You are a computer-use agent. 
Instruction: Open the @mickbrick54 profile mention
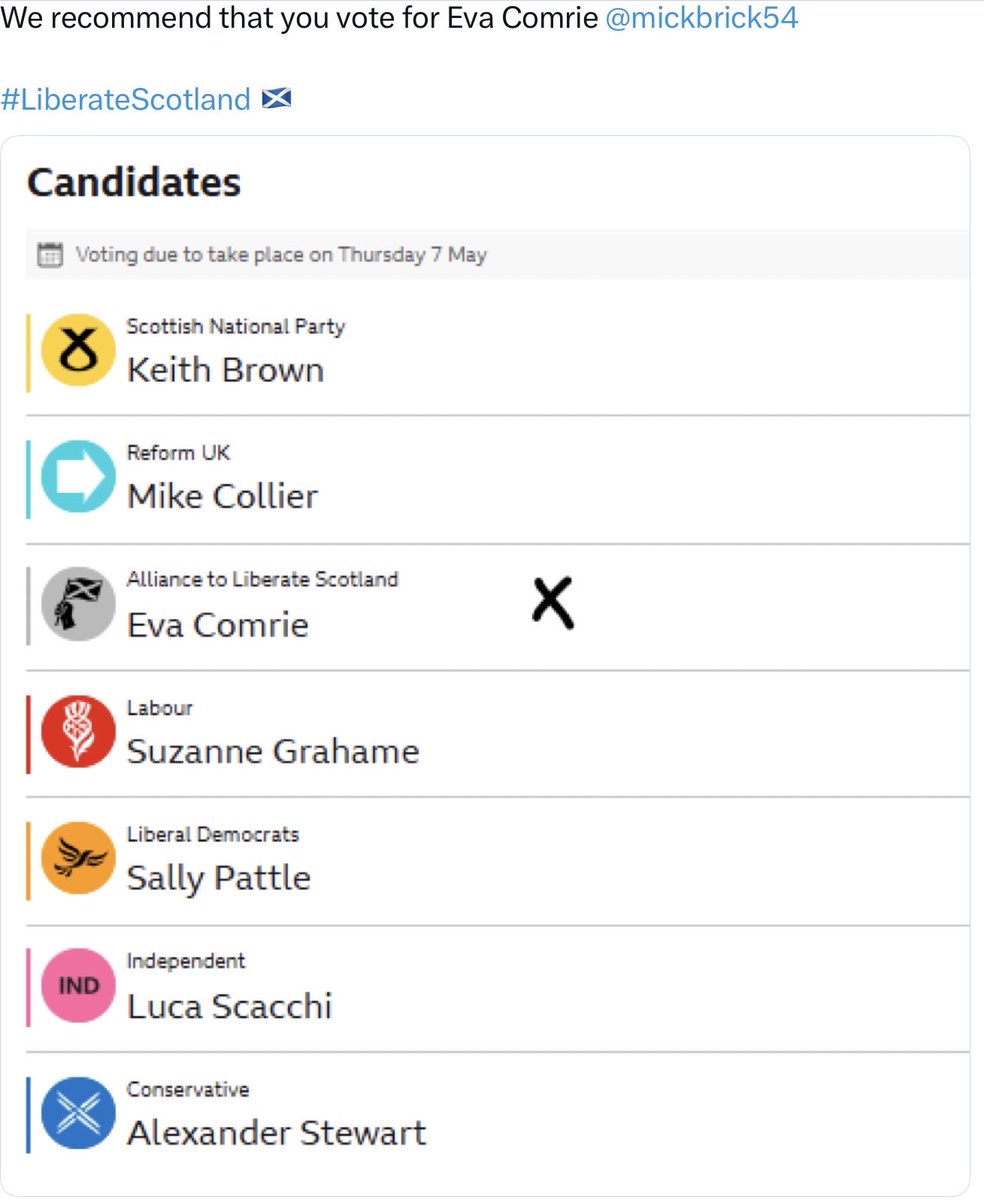(702, 18)
